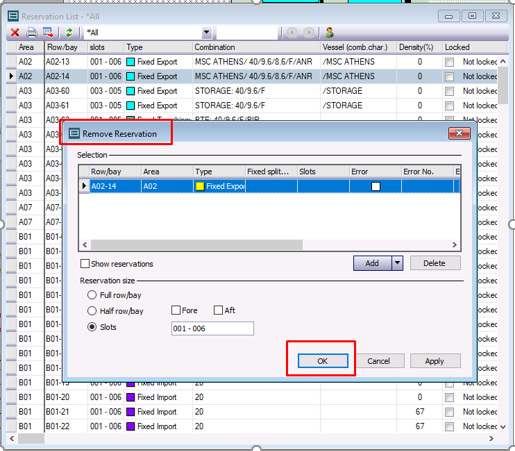
Task: Click the printer icon in toolbar
Action: [x=32, y=33]
